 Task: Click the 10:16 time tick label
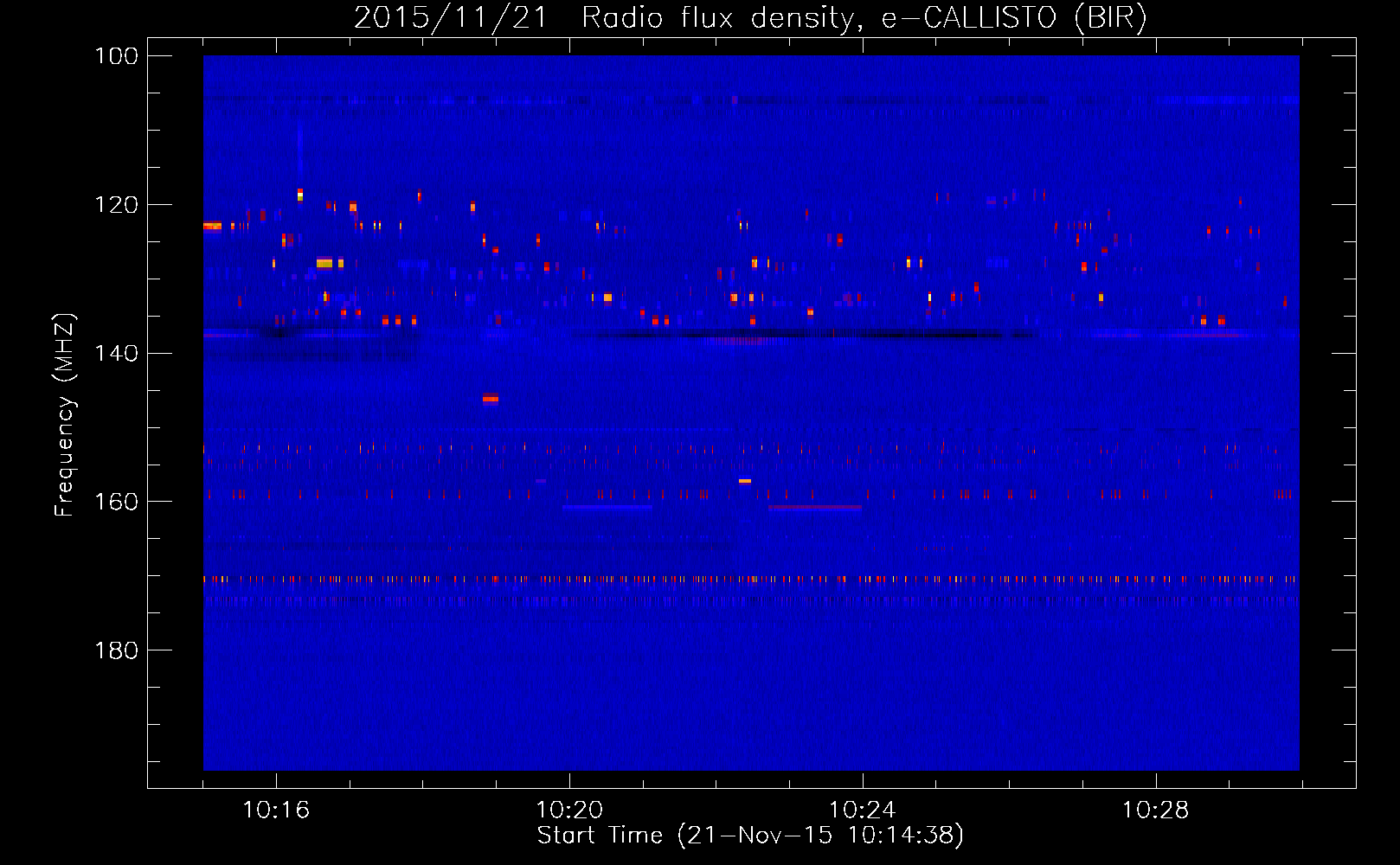point(276,811)
